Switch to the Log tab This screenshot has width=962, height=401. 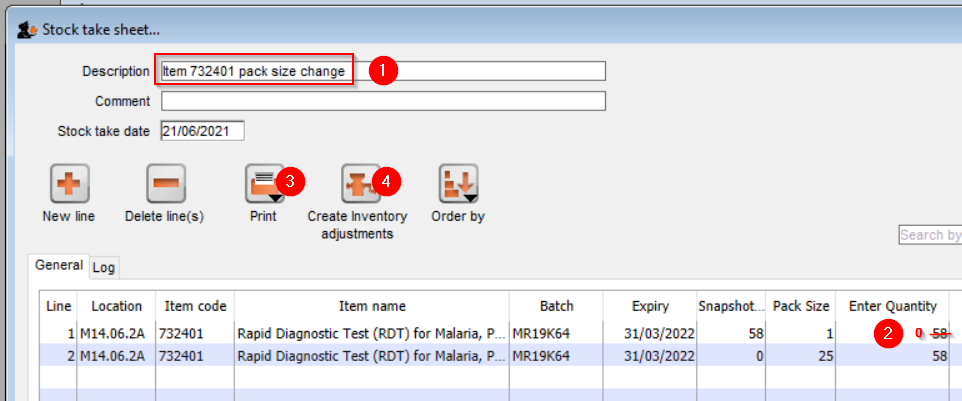[x=104, y=267]
